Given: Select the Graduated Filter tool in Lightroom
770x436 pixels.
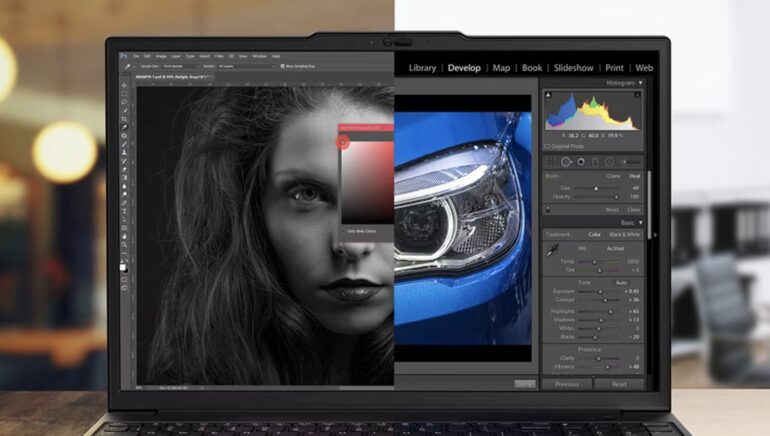Looking at the screenshot, I should [x=596, y=162].
